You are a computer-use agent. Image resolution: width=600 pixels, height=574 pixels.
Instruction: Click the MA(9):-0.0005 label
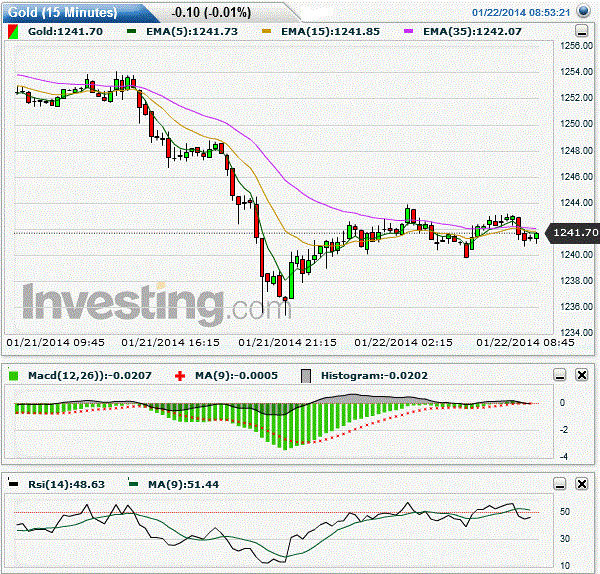click(x=236, y=375)
